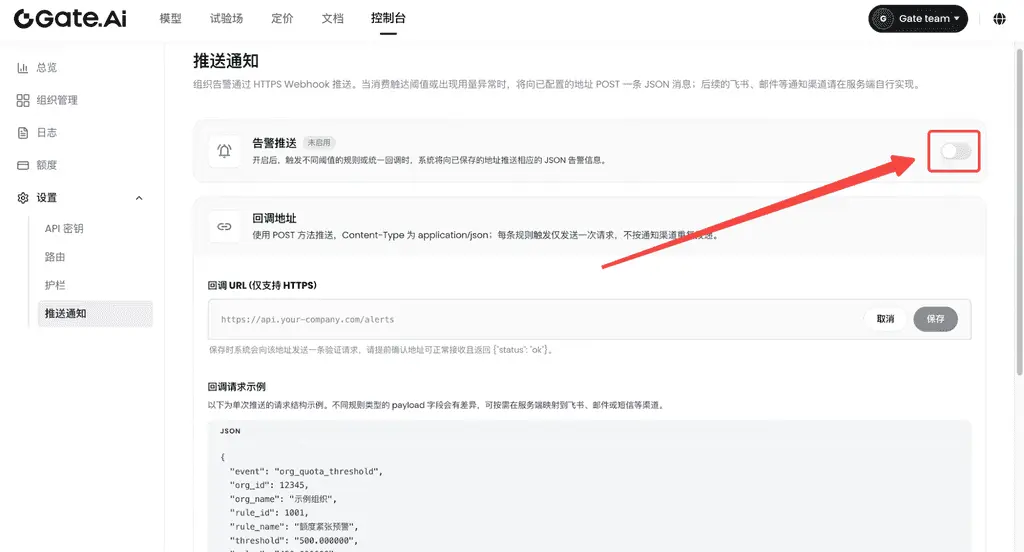Open 额度 in the sidebar
This screenshot has width=1024, height=552.
(46, 165)
